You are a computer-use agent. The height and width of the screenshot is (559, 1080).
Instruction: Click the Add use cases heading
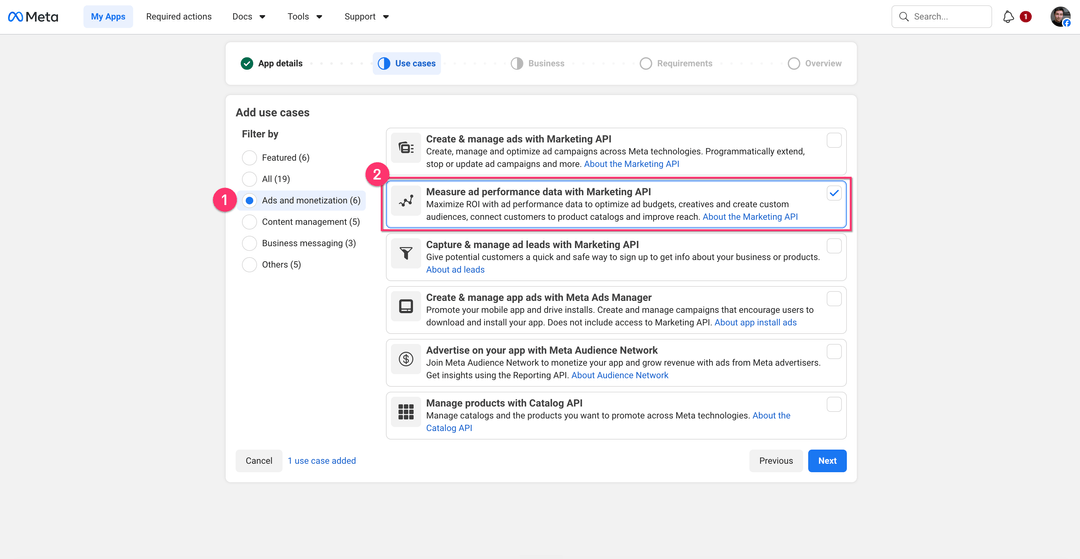coord(273,112)
